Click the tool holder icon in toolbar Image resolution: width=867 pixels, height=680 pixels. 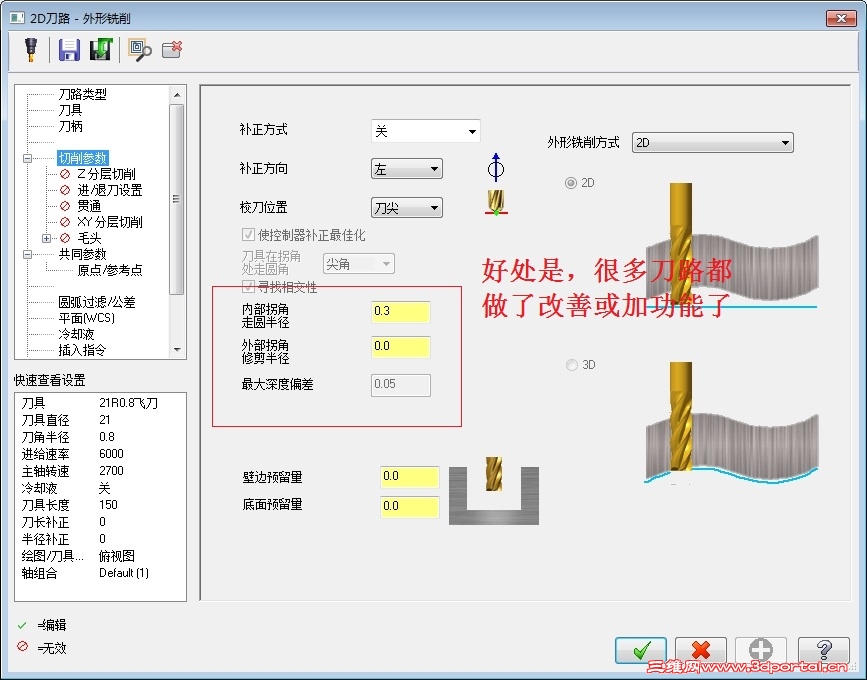(31, 50)
